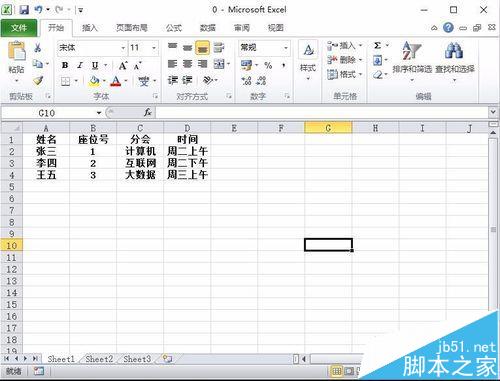Image resolution: width=500 pixels, height=381 pixels.
Task: Open Sort and Filter tool
Action: click(412, 61)
